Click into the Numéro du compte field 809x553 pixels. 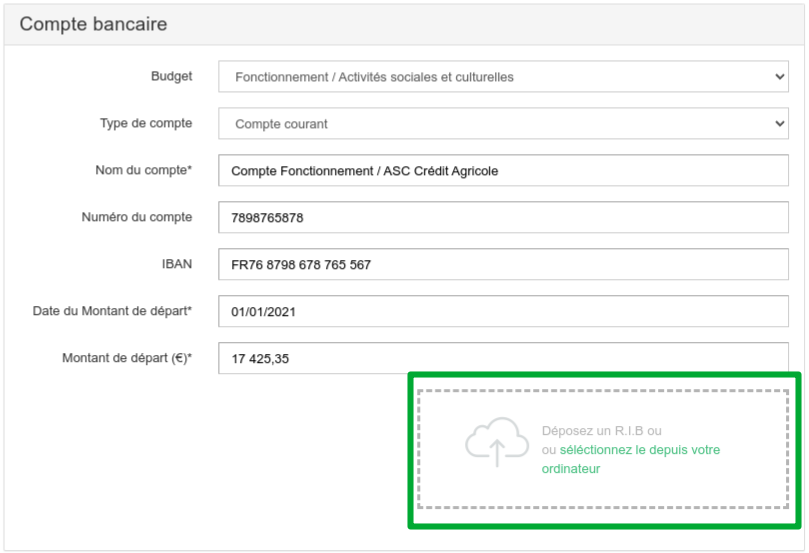tap(503, 218)
